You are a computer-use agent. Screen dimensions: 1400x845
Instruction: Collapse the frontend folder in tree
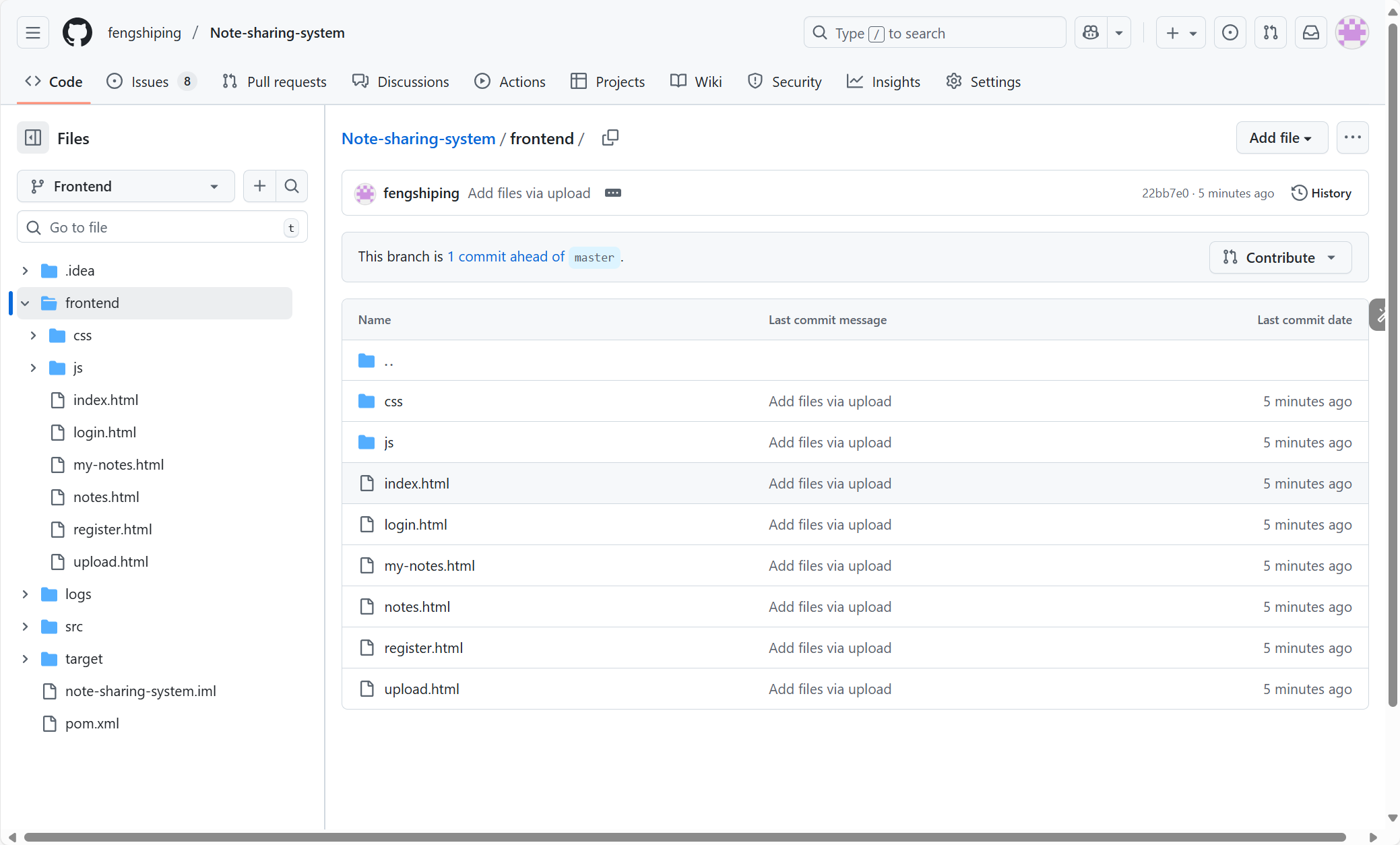click(x=25, y=303)
